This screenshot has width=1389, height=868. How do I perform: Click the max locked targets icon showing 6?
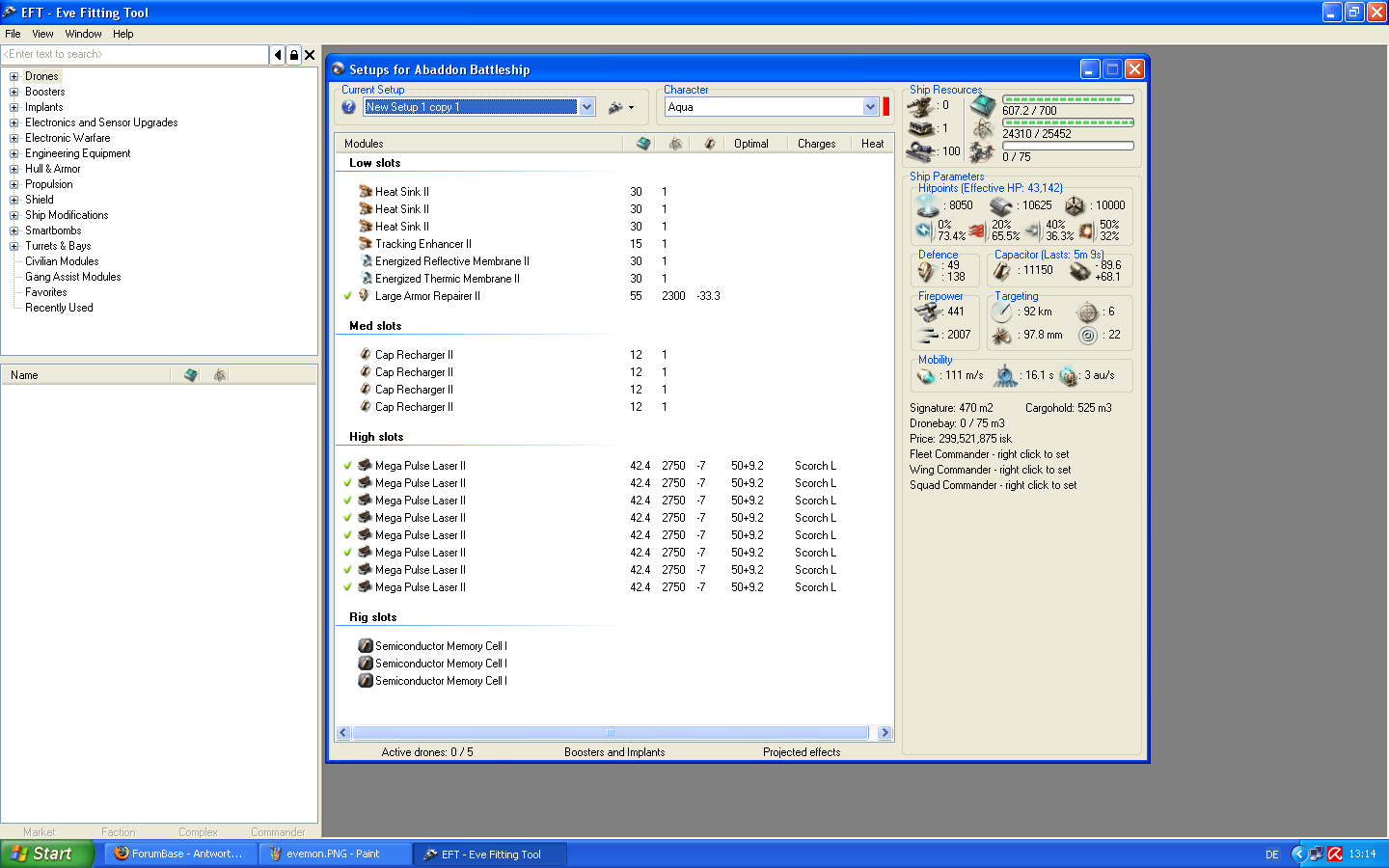tap(1087, 312)
